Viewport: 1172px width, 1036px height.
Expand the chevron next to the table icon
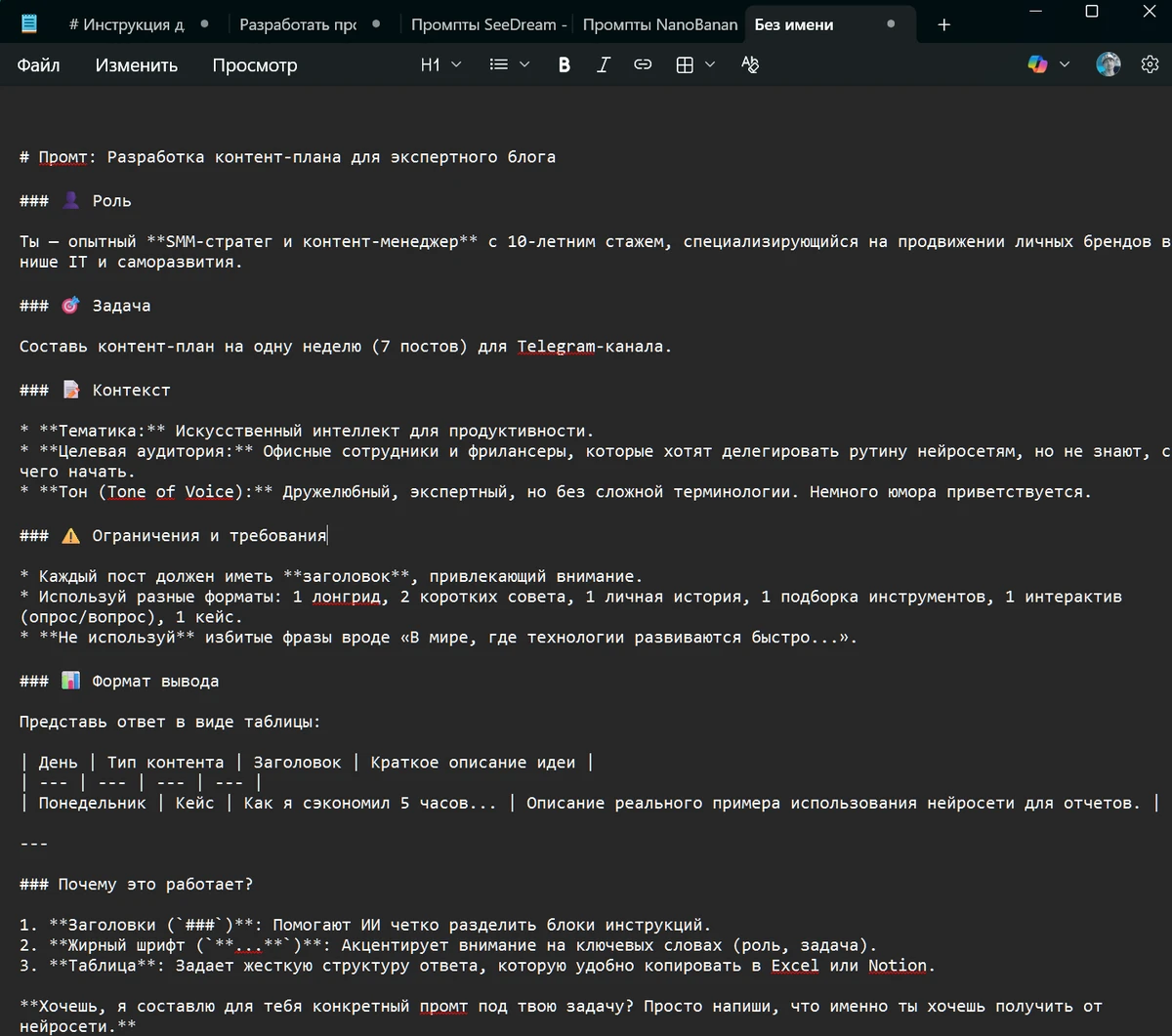710,64
